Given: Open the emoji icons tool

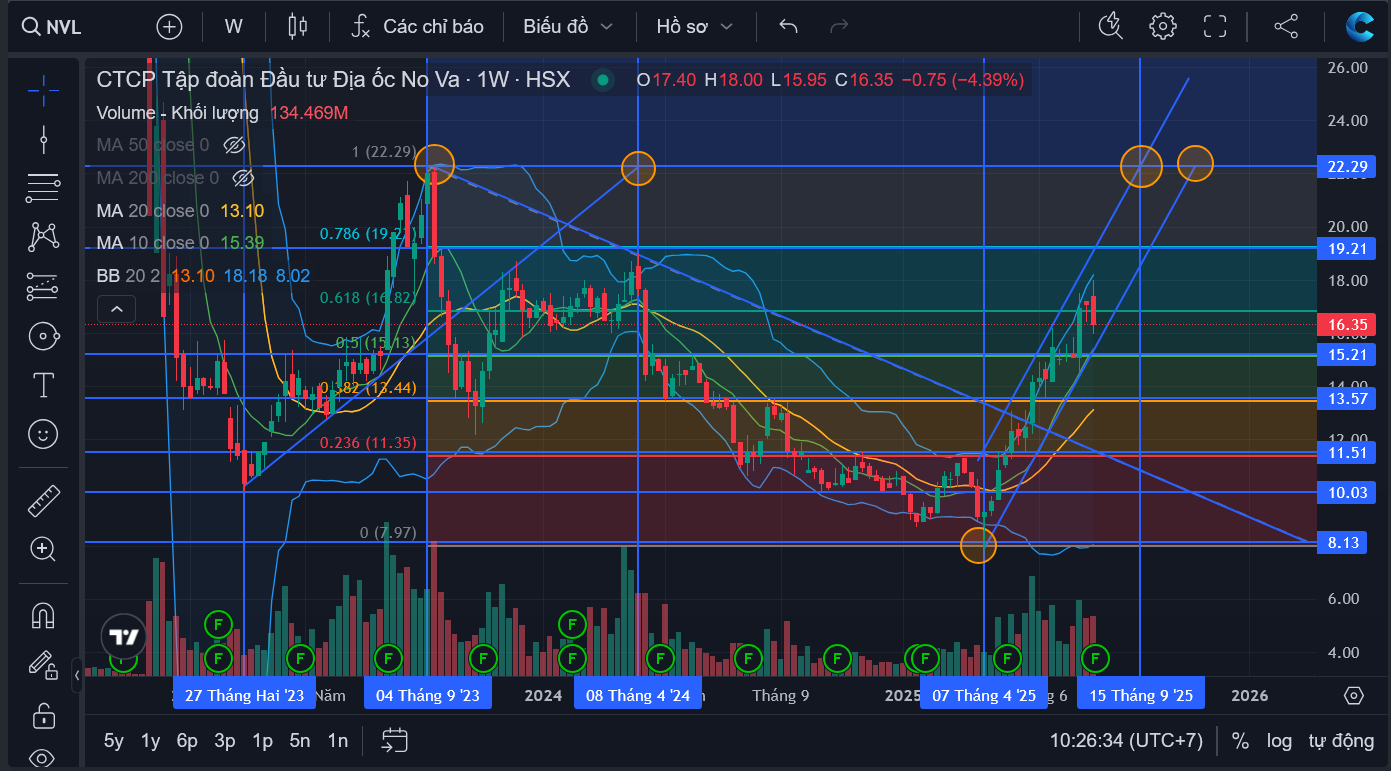Looking at the screenshot, I should click(x=43, y=434).
